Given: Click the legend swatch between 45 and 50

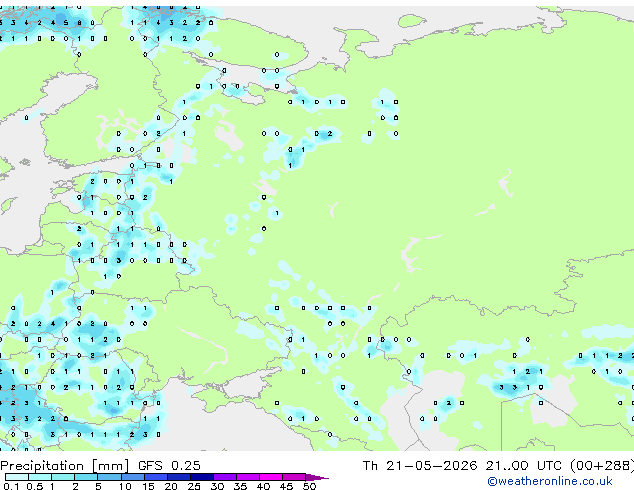Looking at the screenshot, I should coord(294,477).
